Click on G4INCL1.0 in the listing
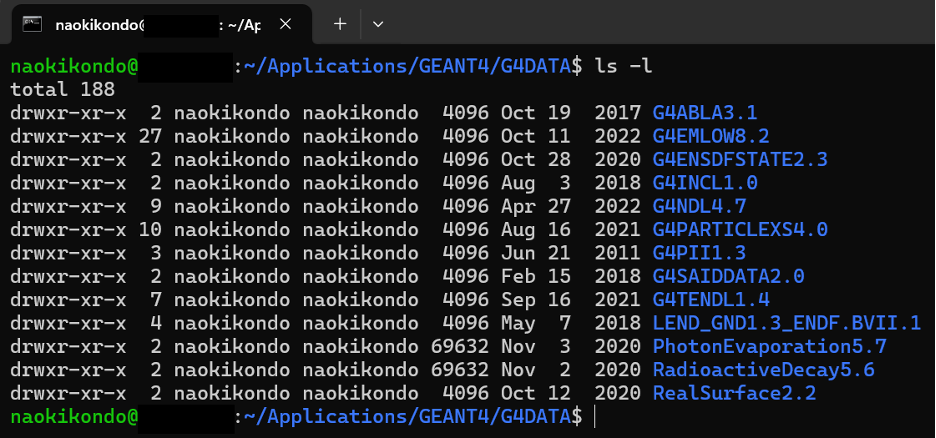The image size is (936, 438). [x=705, y=183]
